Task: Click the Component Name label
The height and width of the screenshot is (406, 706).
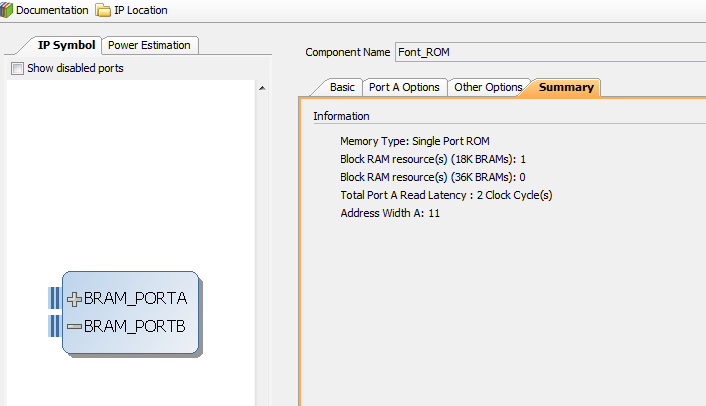Action: tap(348, 52)
